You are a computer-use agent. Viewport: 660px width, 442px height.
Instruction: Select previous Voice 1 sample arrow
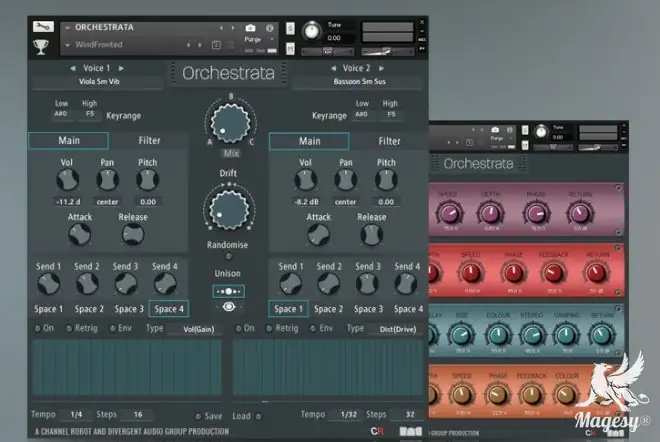pyautogui.click(x=73, y=68)
